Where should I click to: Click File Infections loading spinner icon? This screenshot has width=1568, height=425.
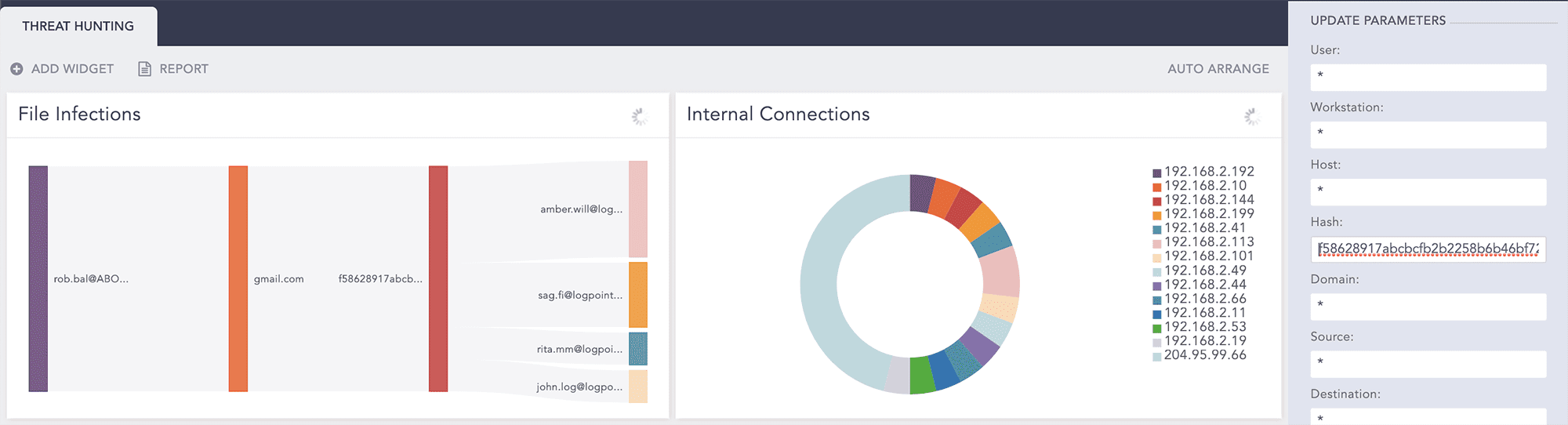[x=640, y=117]
